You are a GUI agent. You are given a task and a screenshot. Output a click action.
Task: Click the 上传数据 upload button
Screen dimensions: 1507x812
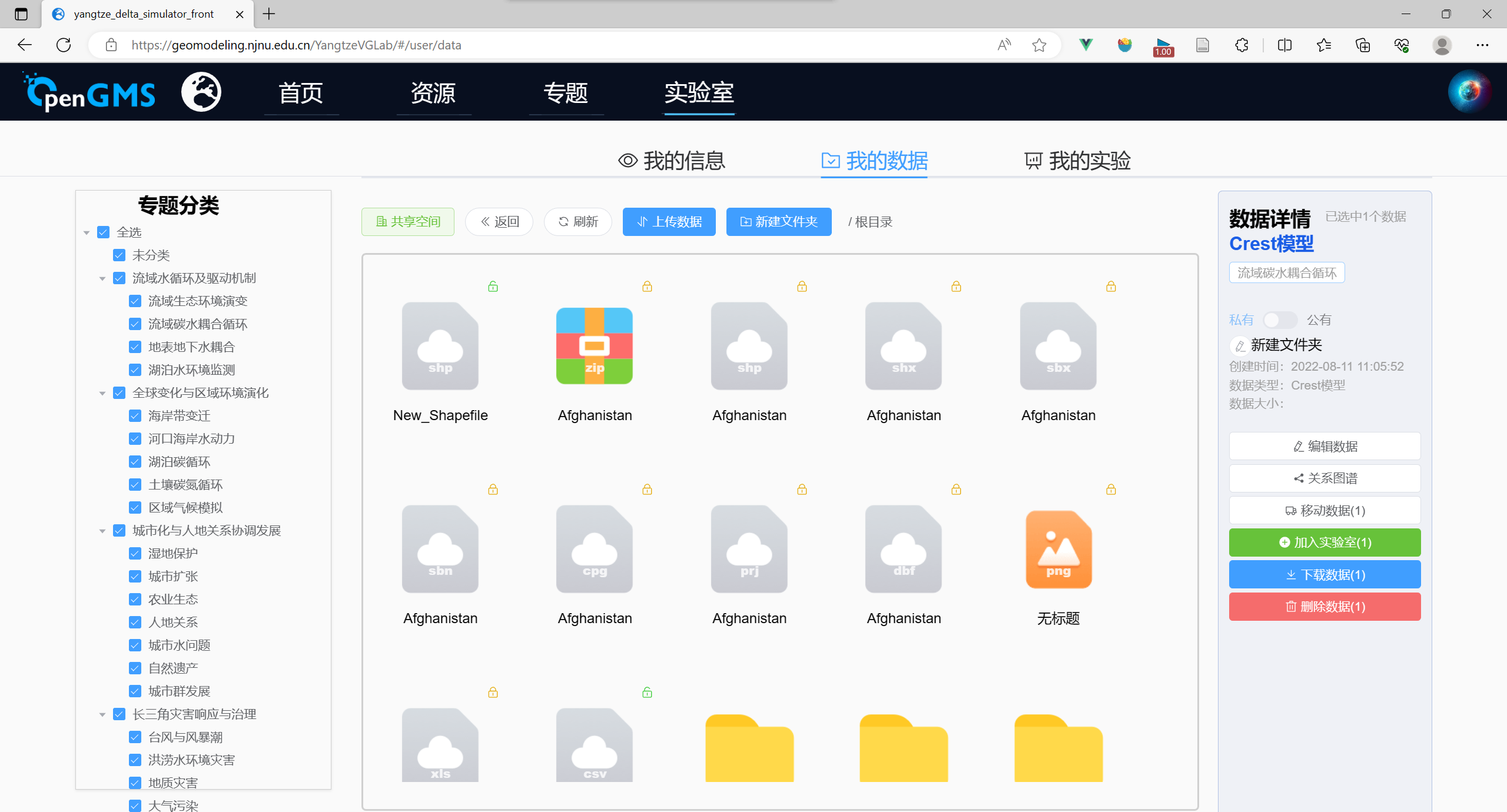click(669, 222)
